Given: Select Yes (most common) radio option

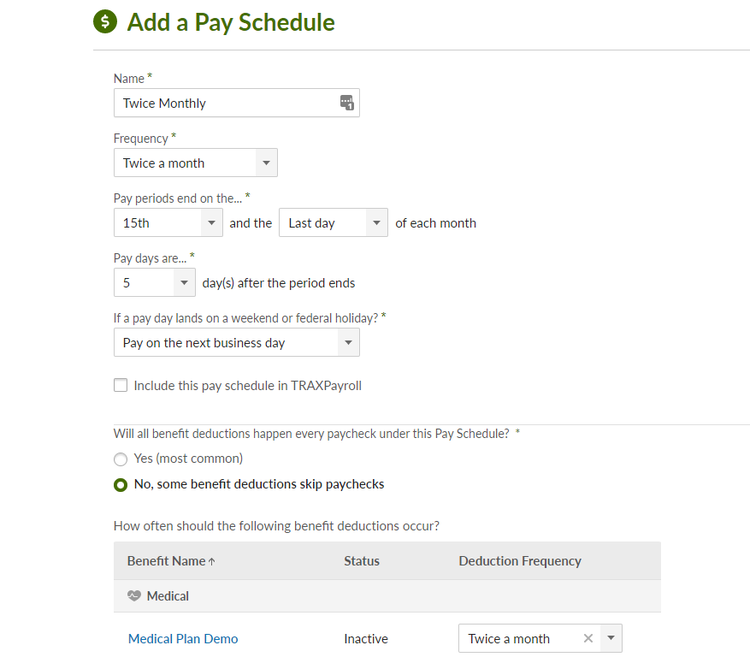Looking at the screenshot, I should (x=121, y=459).
